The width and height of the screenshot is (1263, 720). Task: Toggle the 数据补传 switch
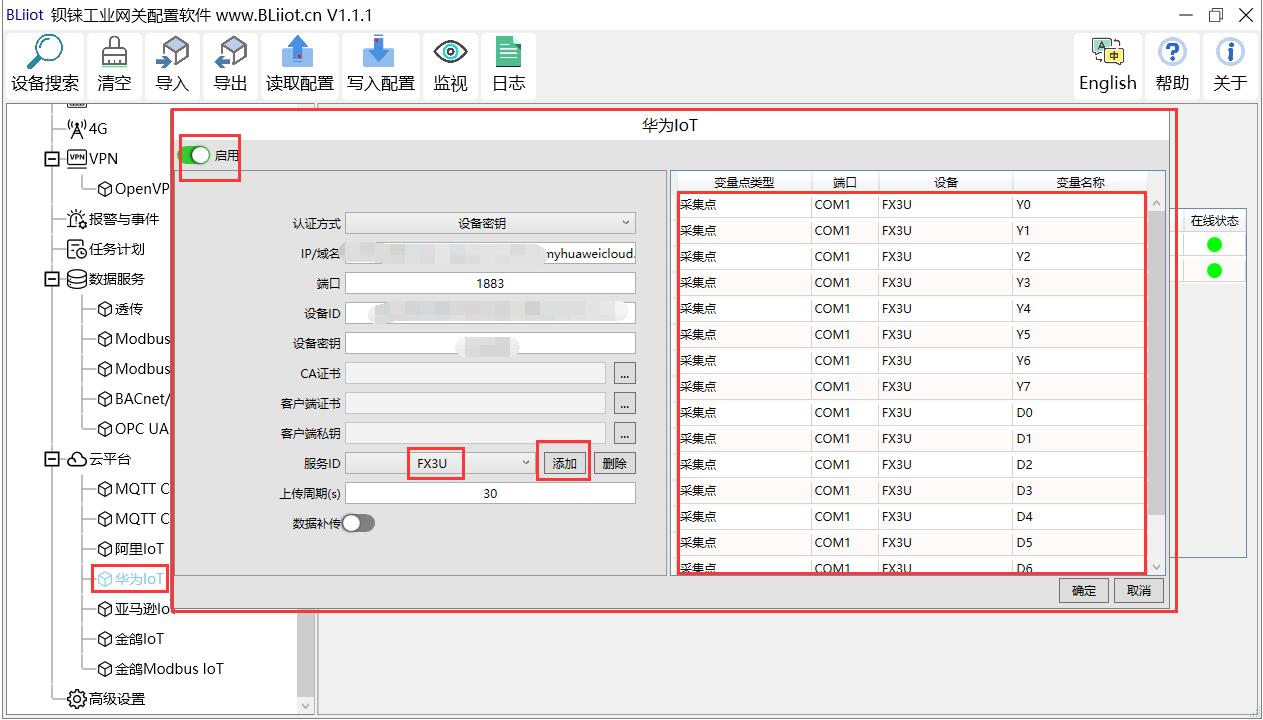point(358,523)
